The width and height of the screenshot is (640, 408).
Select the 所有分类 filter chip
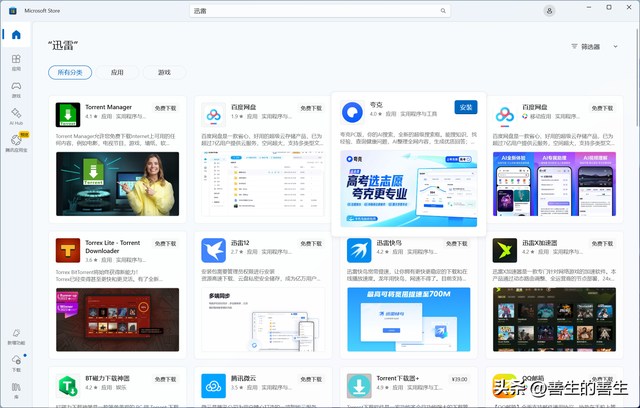70,72
